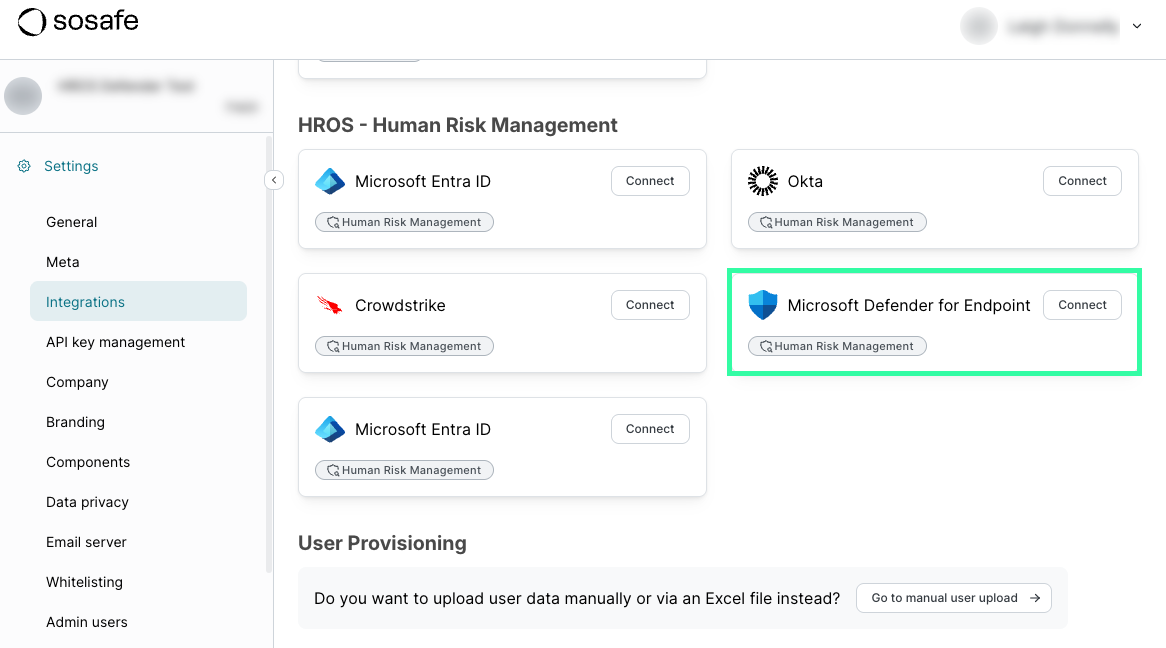Screen dimensions: 1166x648
Task: Go to manual user upload
Action: click(953, 598)
